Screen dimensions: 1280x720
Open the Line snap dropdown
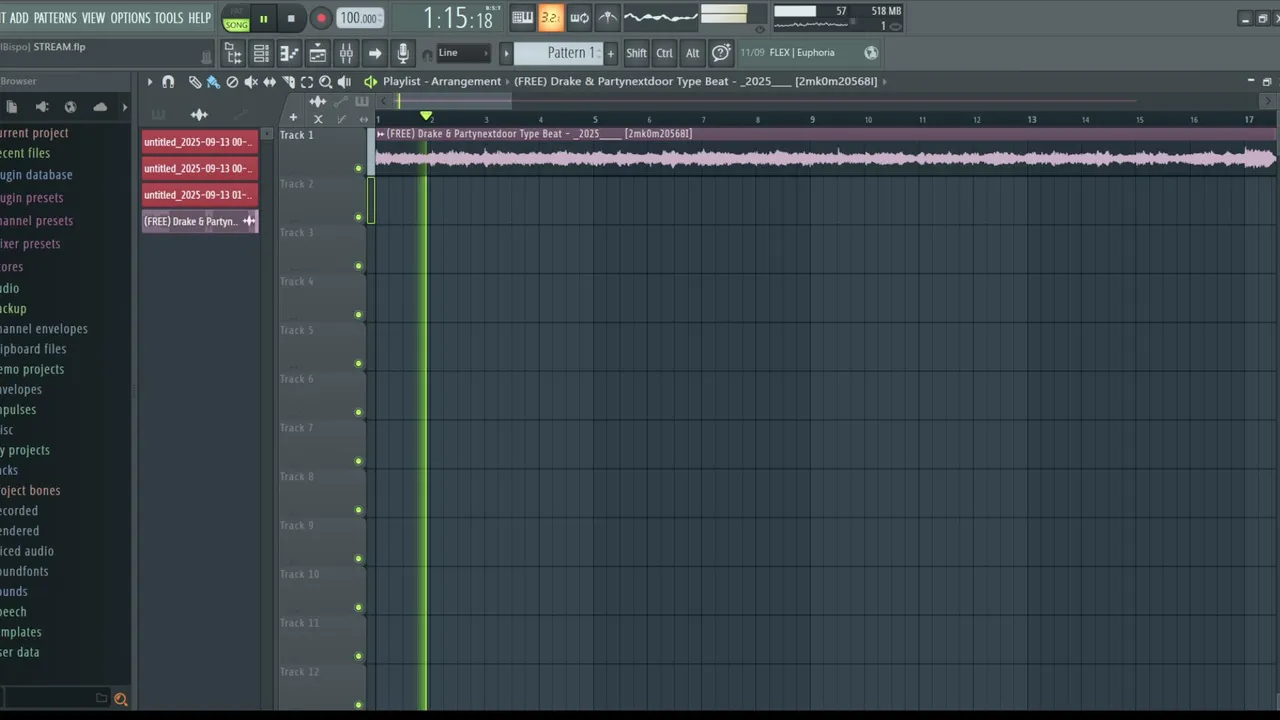(x=463, y=53)
